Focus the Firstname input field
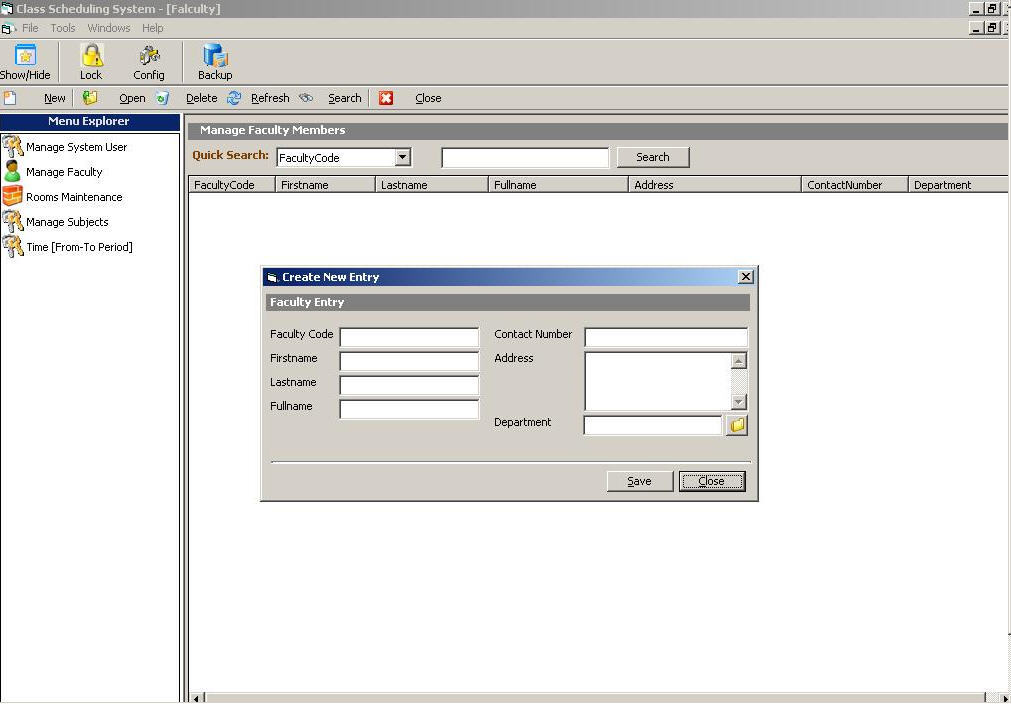The image size is (1011, 704). 409,361
